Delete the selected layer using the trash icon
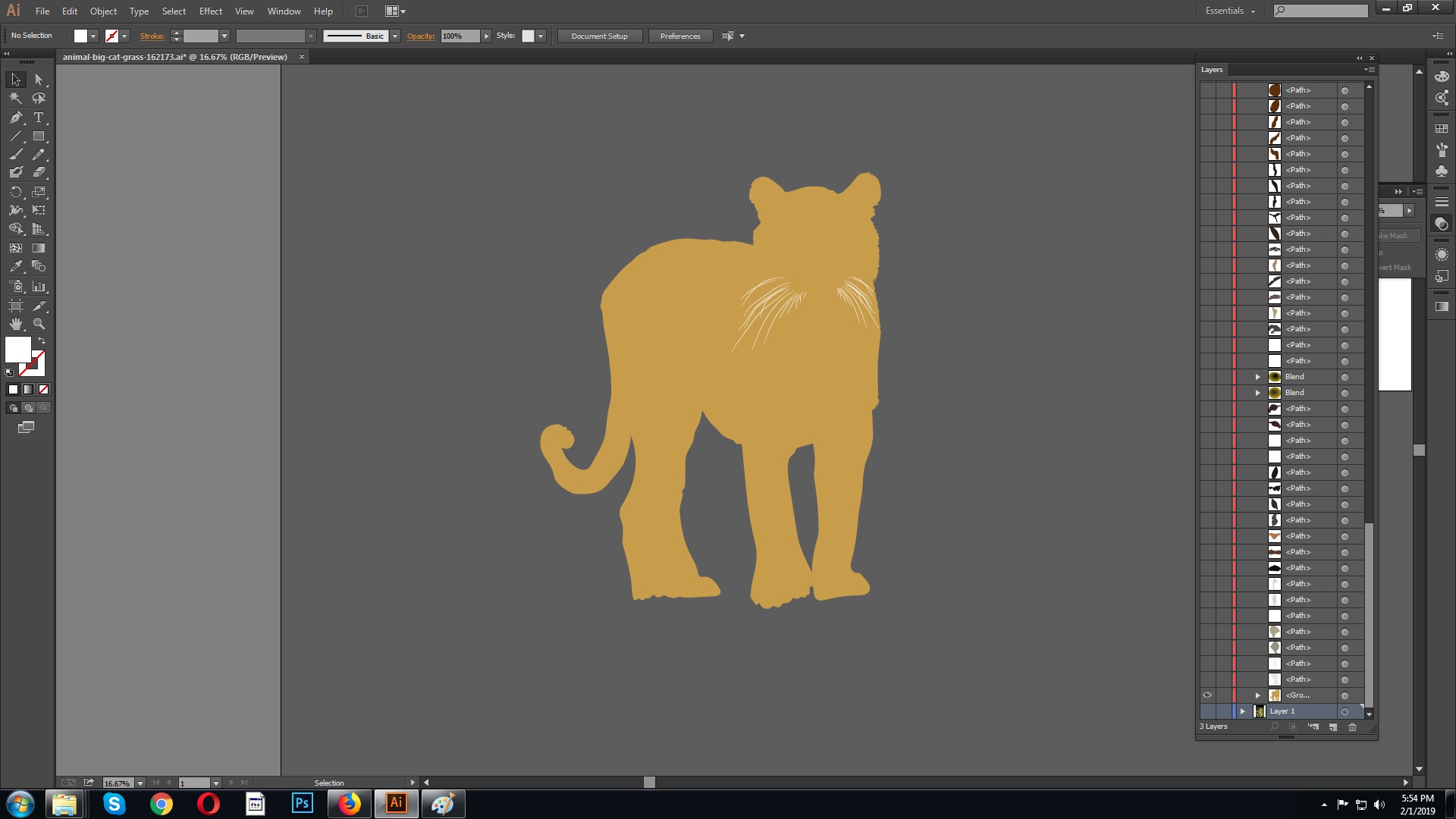This screenshot has height=819, width=1456. point(1352,726)
